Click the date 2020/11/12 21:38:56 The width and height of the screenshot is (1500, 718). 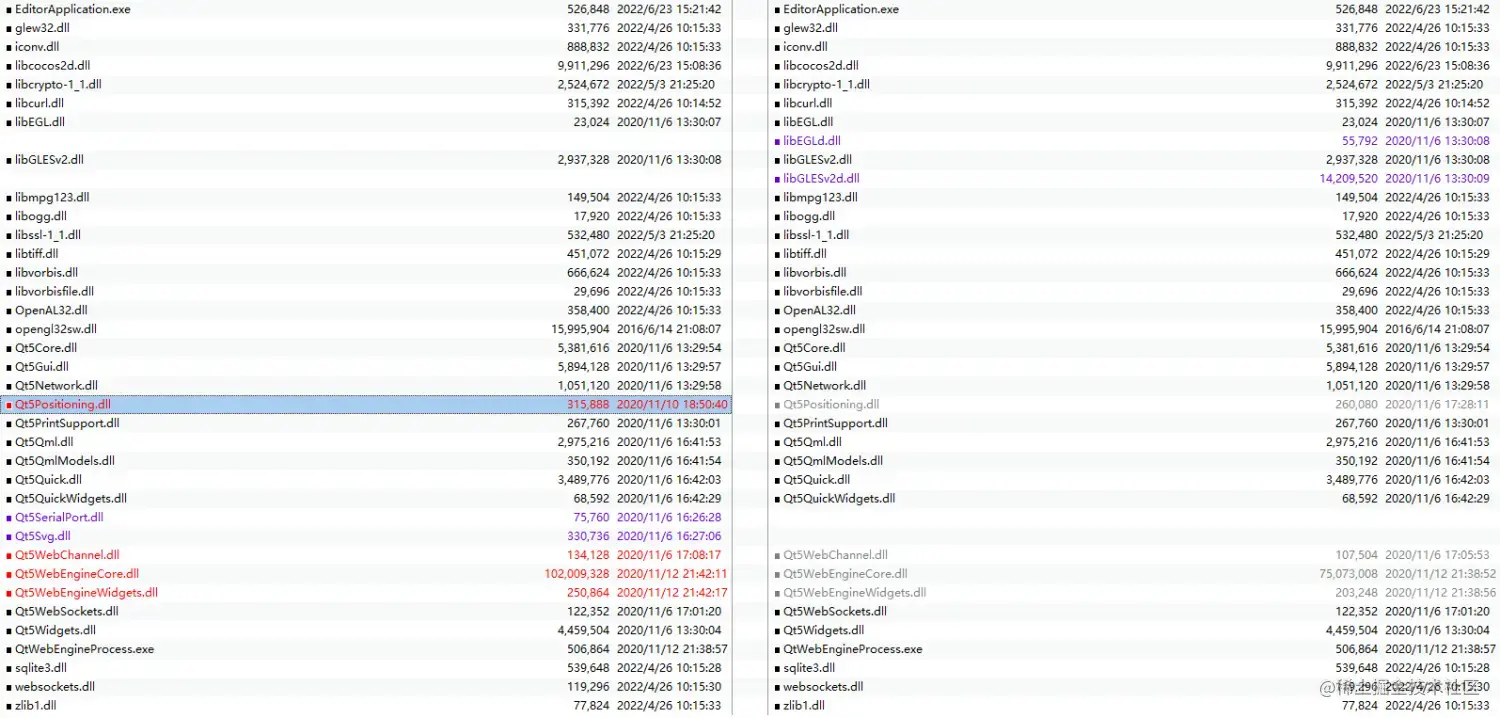[1441, 593]
